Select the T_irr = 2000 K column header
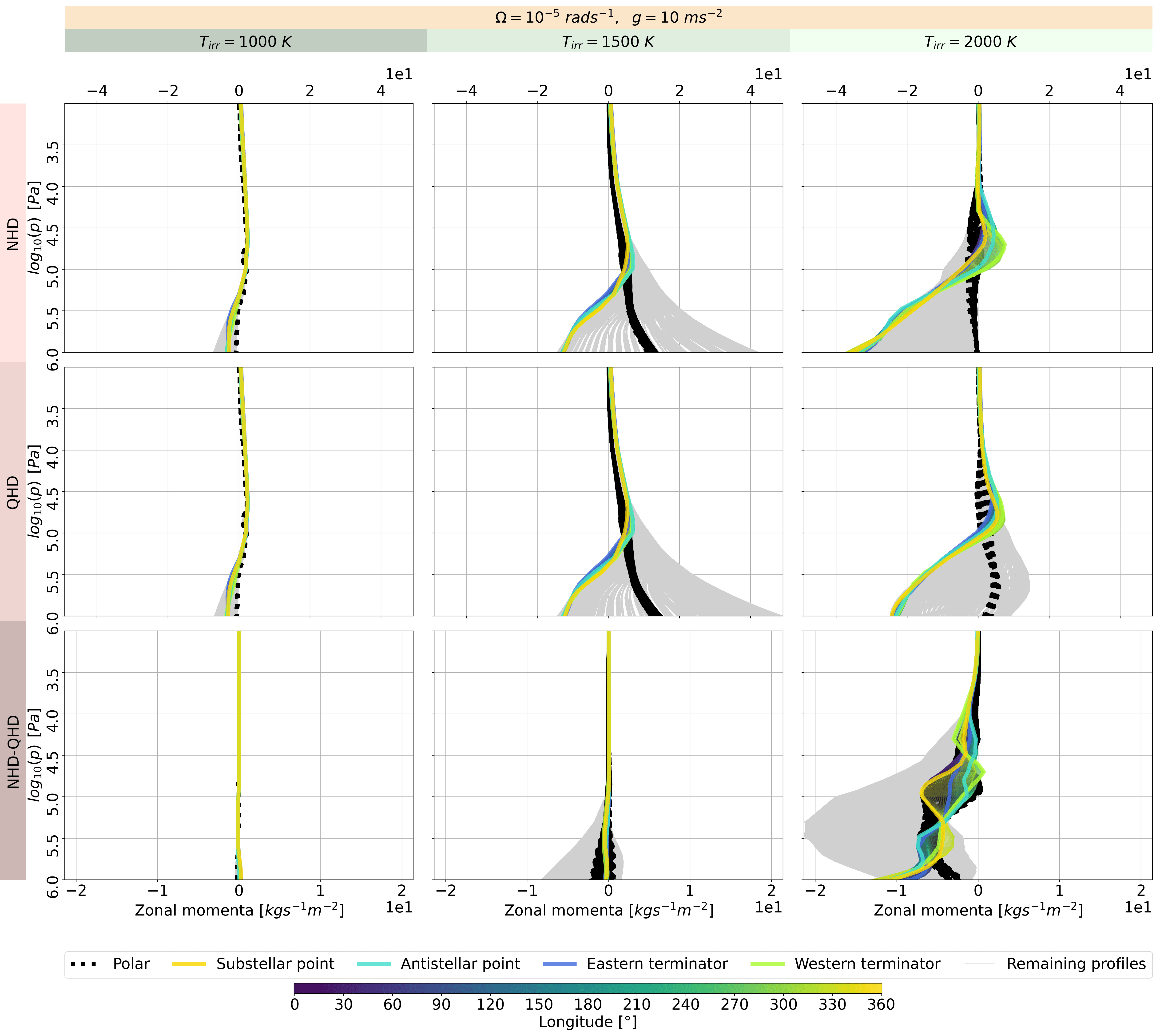 [x=971, y=41]
